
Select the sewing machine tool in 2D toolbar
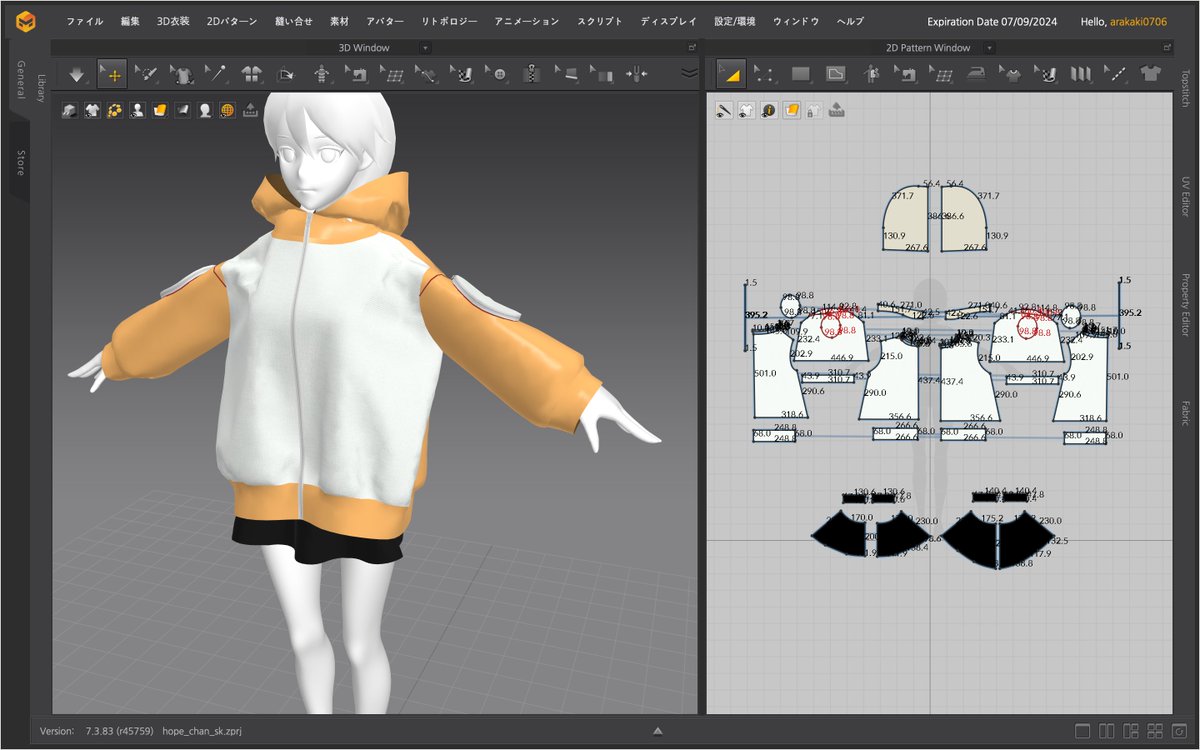(906, 73)
